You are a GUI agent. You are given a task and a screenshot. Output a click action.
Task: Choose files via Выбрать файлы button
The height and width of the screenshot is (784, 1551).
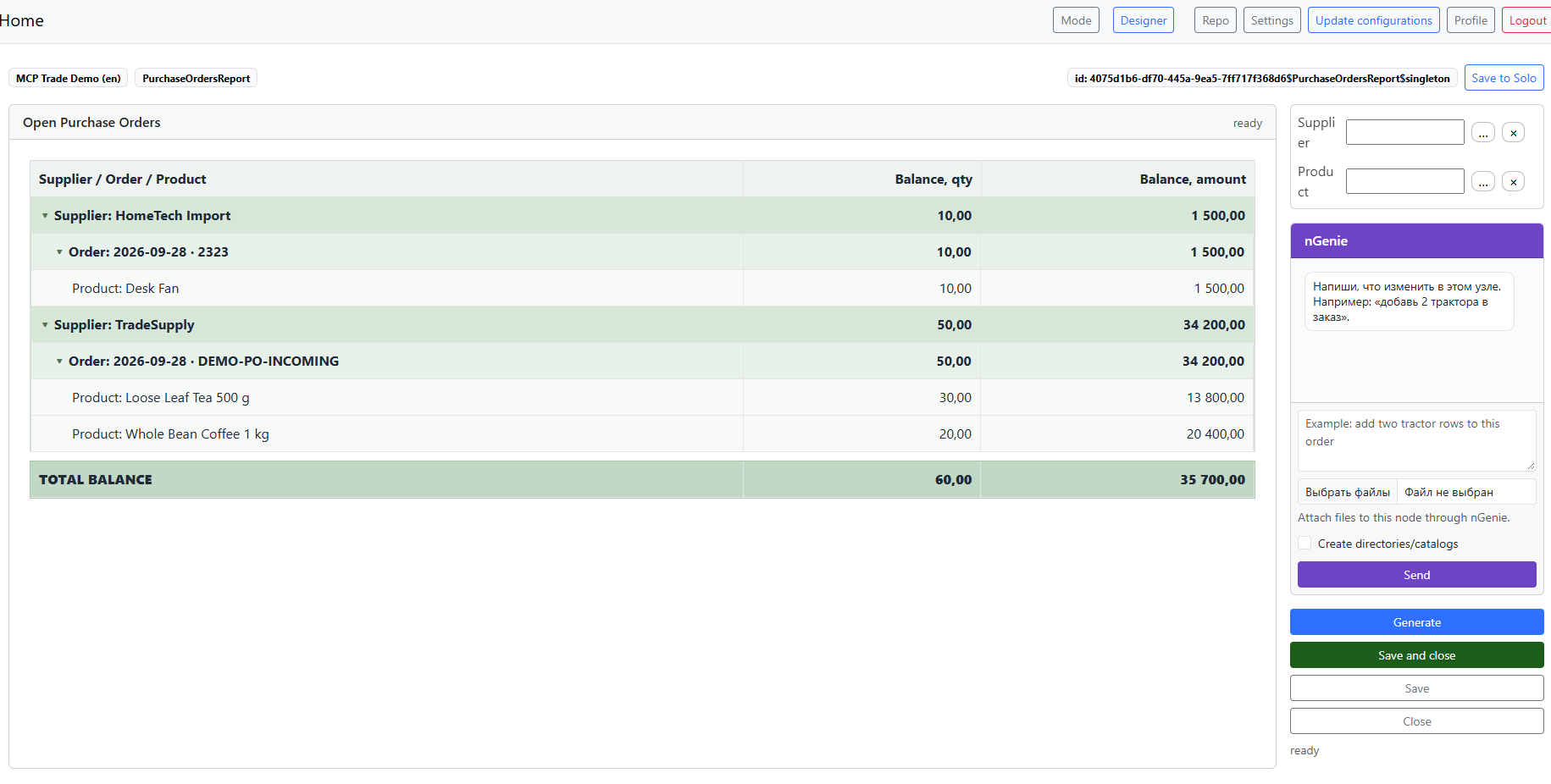(x=1348, y=492)
